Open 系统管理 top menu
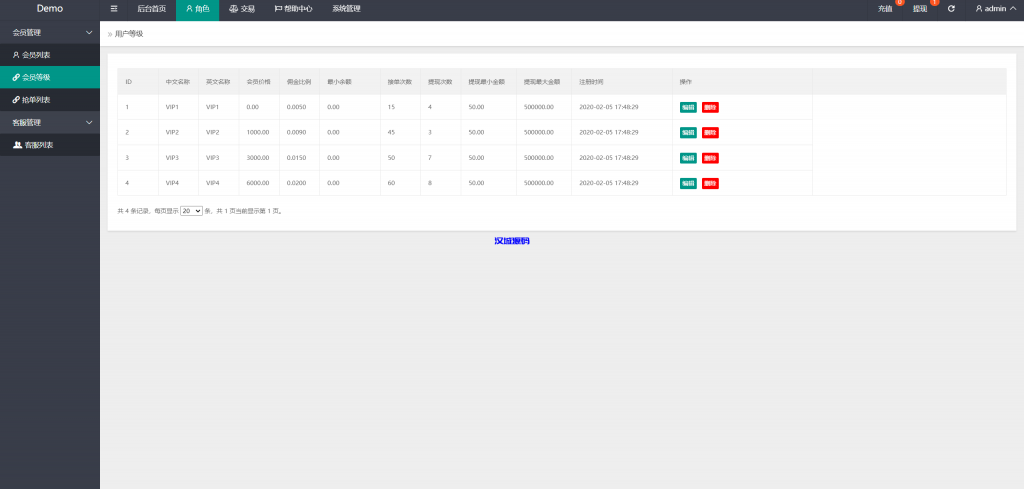 (x=346, y=8)
